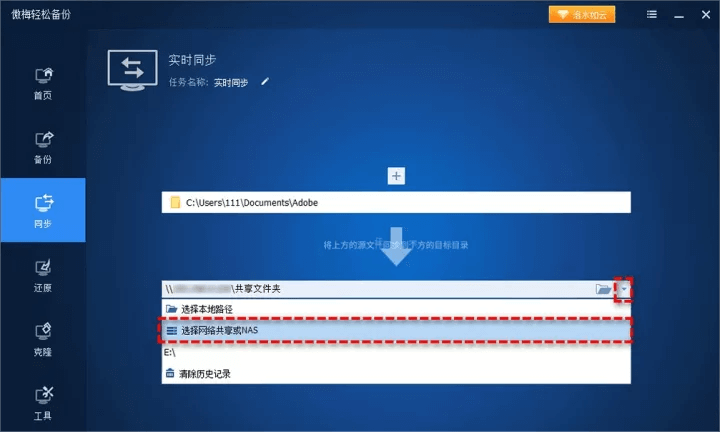720x432 pixels.
Task: Click the orange upgrade button in title bar
Action: (582, 15)
